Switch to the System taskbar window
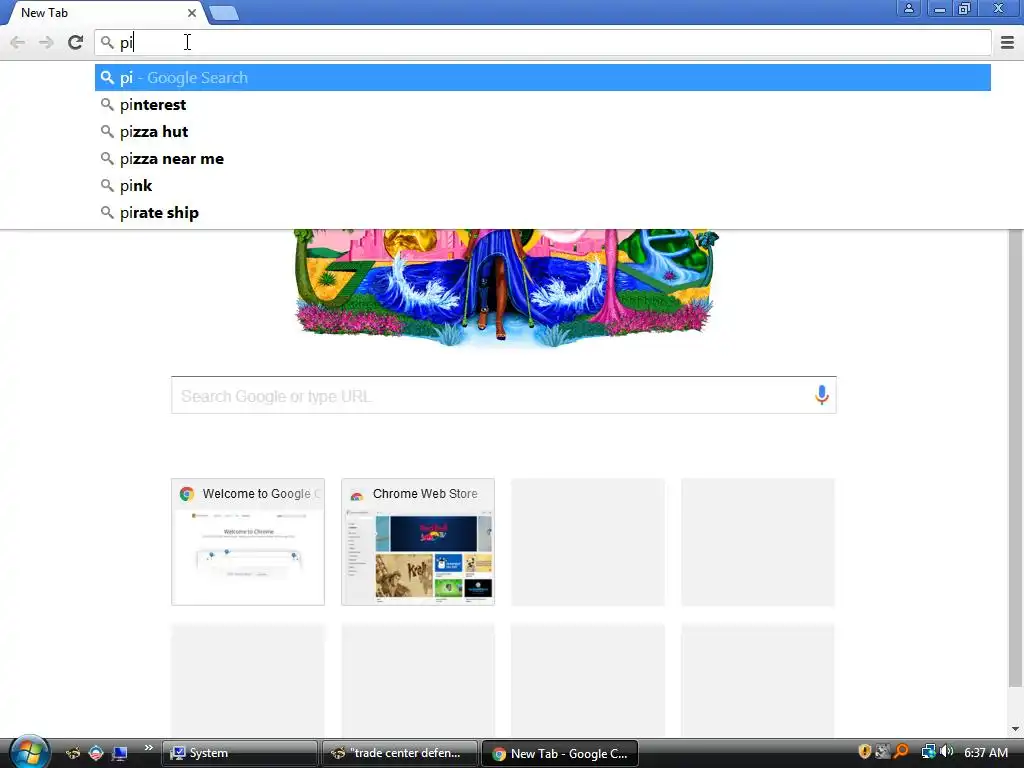Image resolution: width=1024 pixels, height=768 pixels. (239, 753)
